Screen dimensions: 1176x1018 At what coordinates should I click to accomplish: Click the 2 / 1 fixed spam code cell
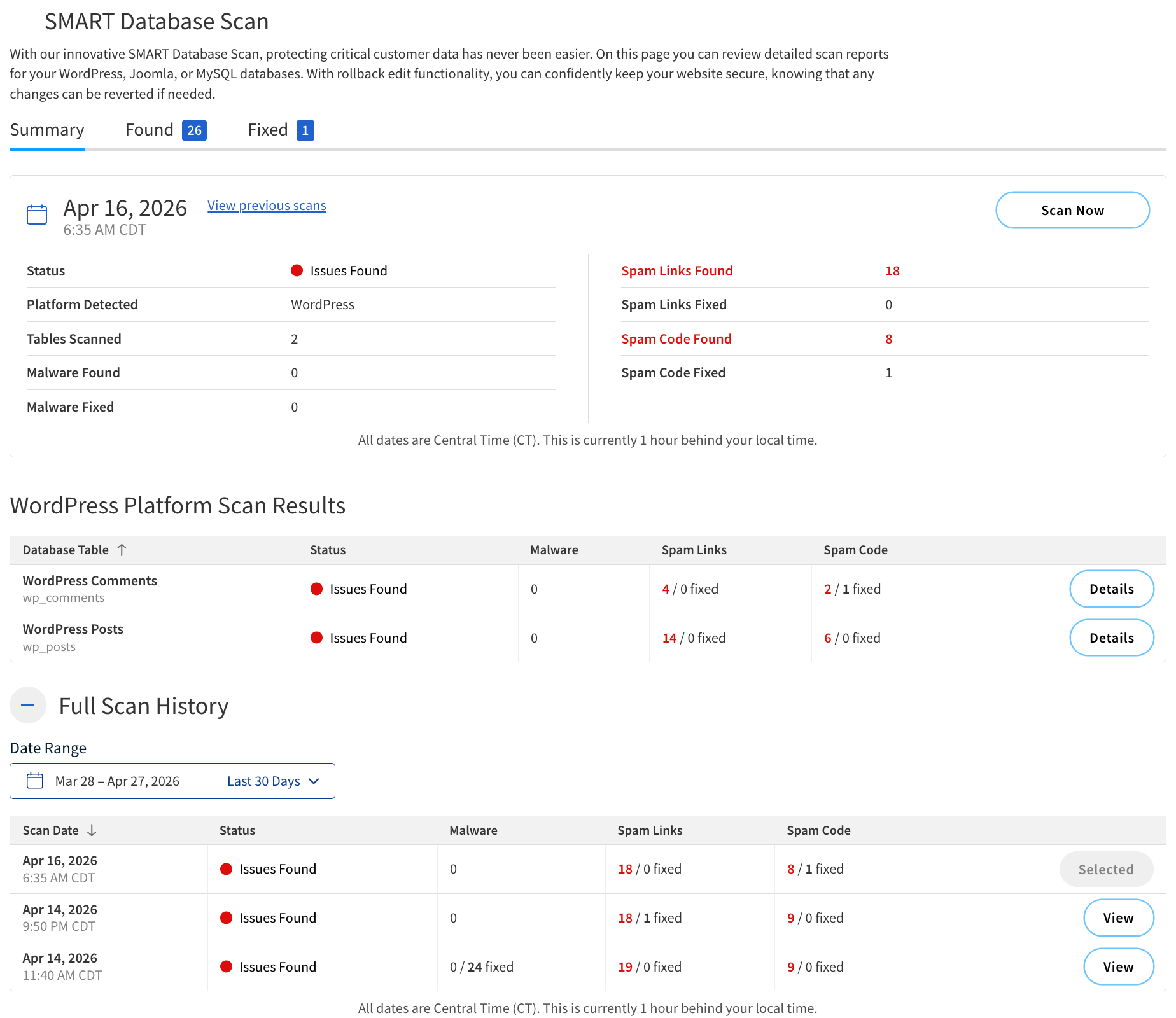click(x=852, y=589)
